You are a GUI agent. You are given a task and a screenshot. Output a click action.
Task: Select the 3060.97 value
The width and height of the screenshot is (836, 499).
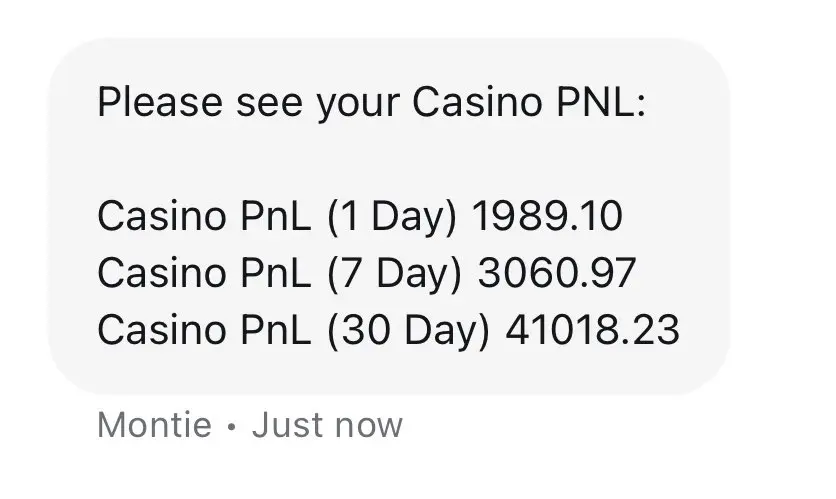click(x=557, y=273)
